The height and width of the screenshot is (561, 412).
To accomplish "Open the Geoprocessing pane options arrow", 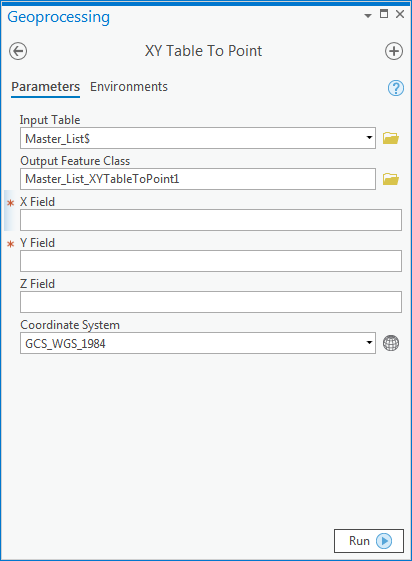I will [x=368, y=16].
